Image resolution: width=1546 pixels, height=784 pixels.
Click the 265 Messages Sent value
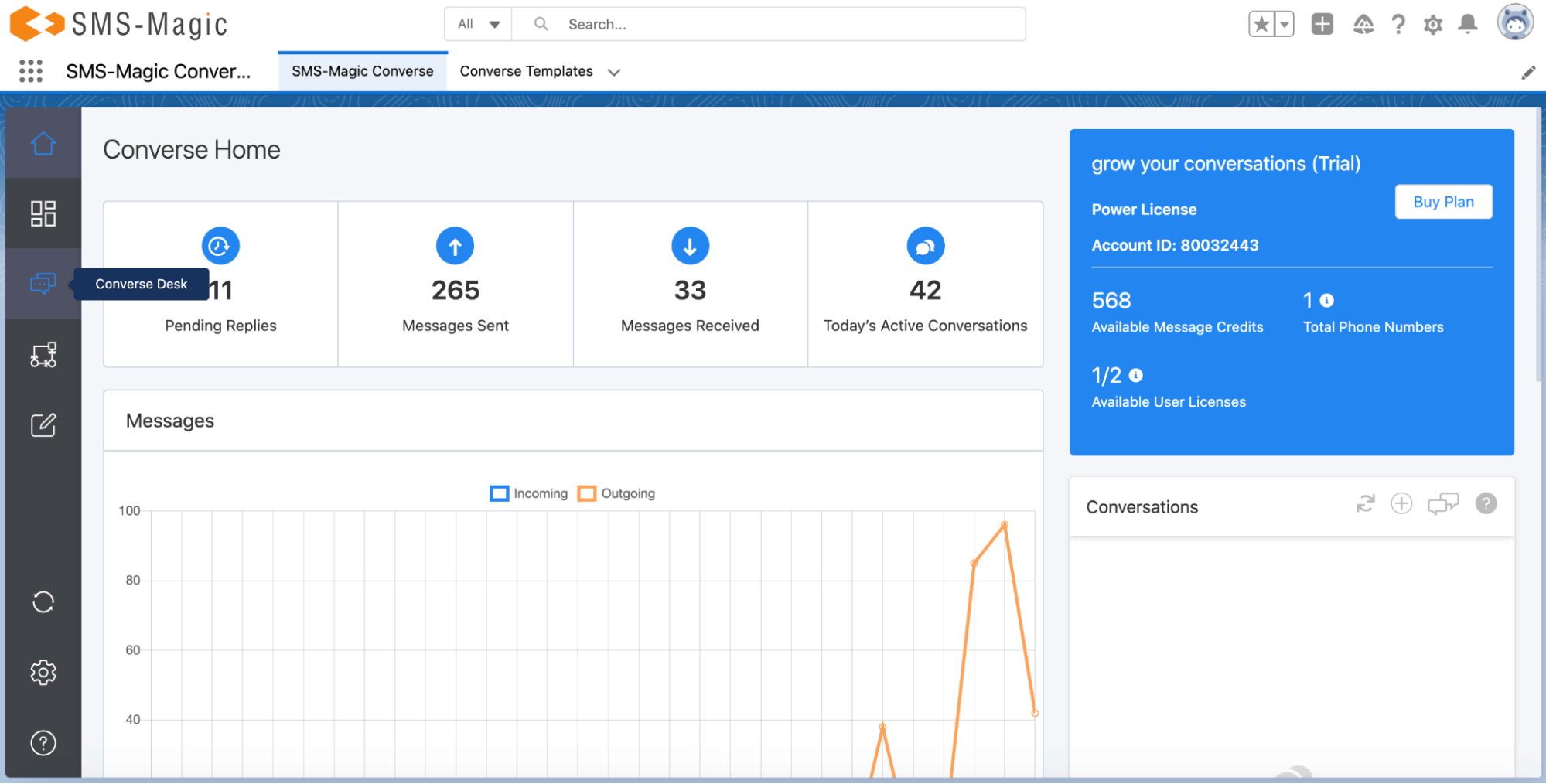point(456,291)
